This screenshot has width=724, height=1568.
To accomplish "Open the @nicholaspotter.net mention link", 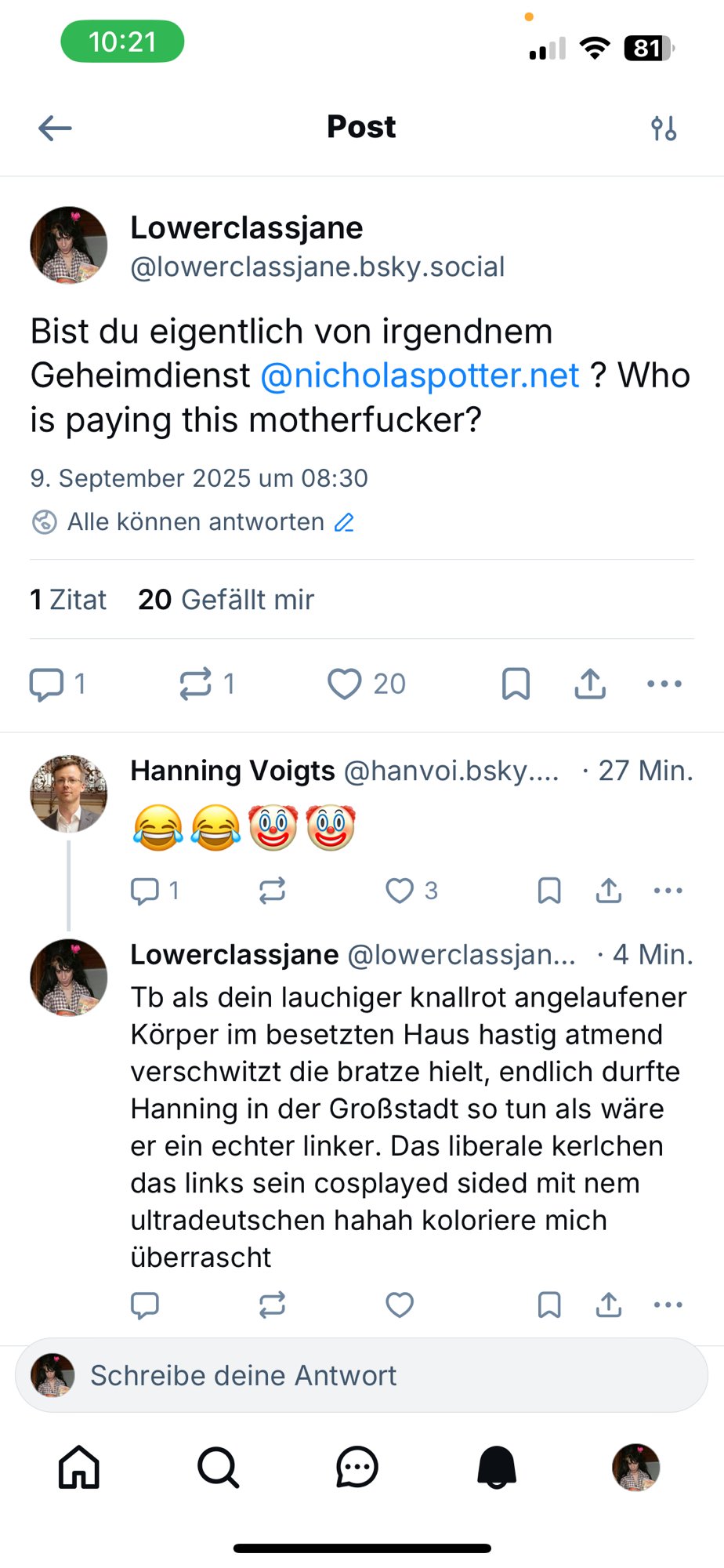I will (x=420, y=376).
